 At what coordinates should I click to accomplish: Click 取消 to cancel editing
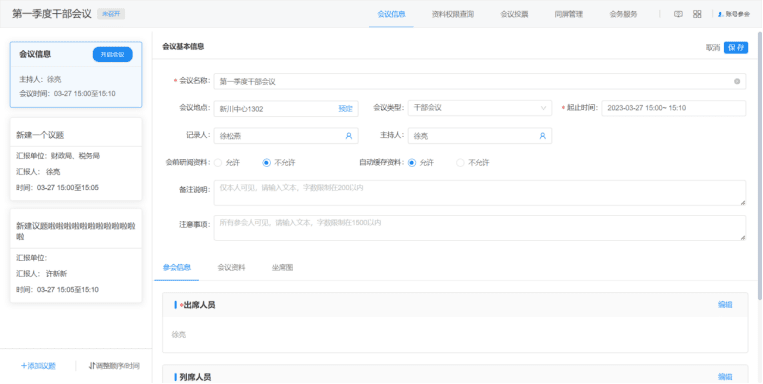pos(713,48)
